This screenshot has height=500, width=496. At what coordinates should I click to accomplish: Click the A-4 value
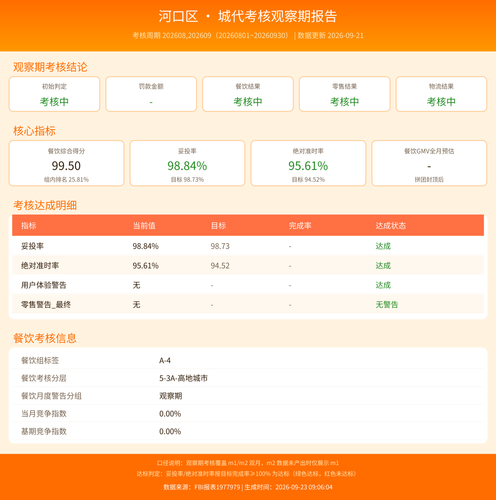coord(165,360)
